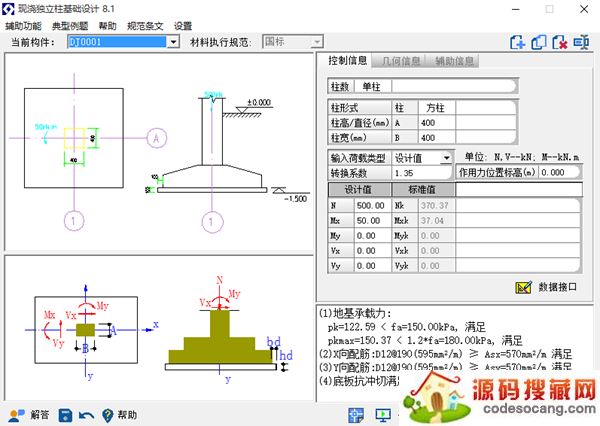Click the 方柱 column shape cell
Image resolution: width=600 pixels, height=426 pixels.
point(436,108)
